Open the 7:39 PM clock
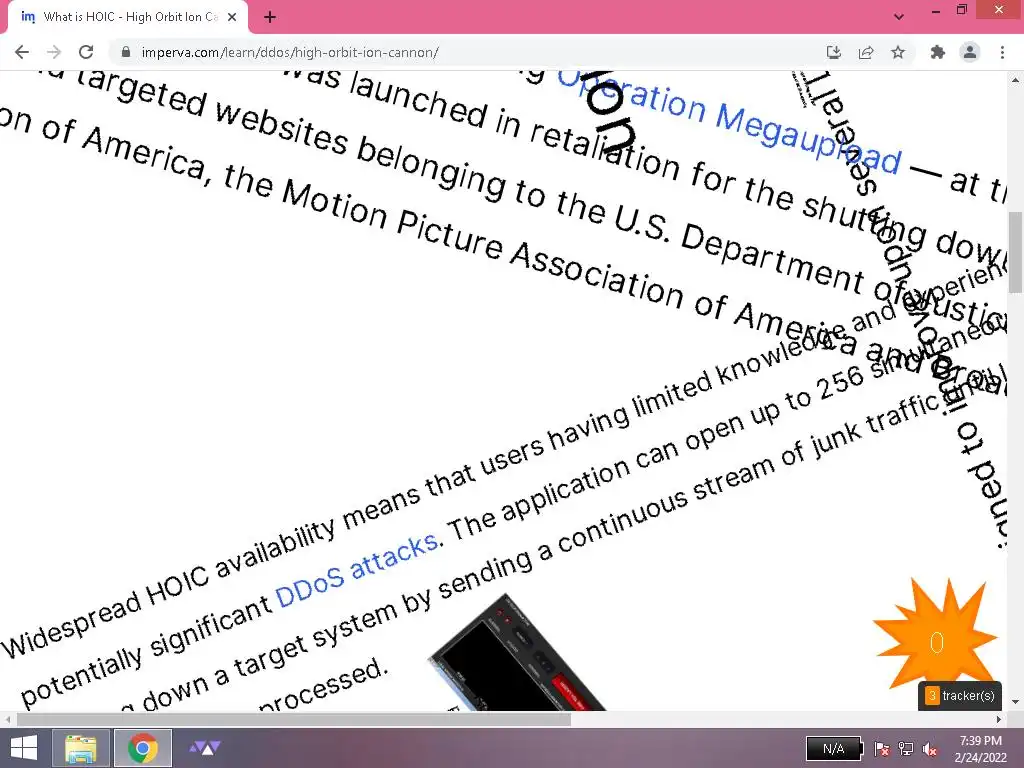 point(980,748)
